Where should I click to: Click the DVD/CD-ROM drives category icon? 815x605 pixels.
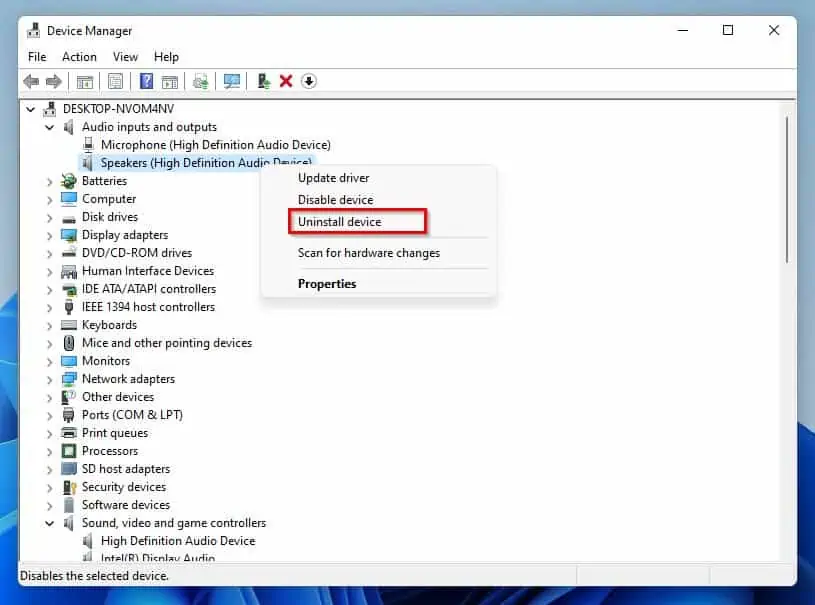click(69, 253)
